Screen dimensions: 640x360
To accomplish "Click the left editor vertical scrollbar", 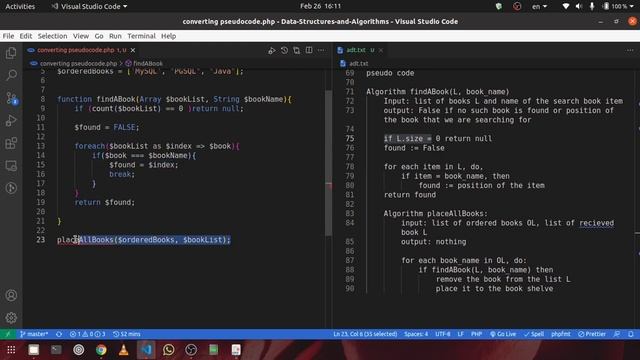I will (329, 162).
